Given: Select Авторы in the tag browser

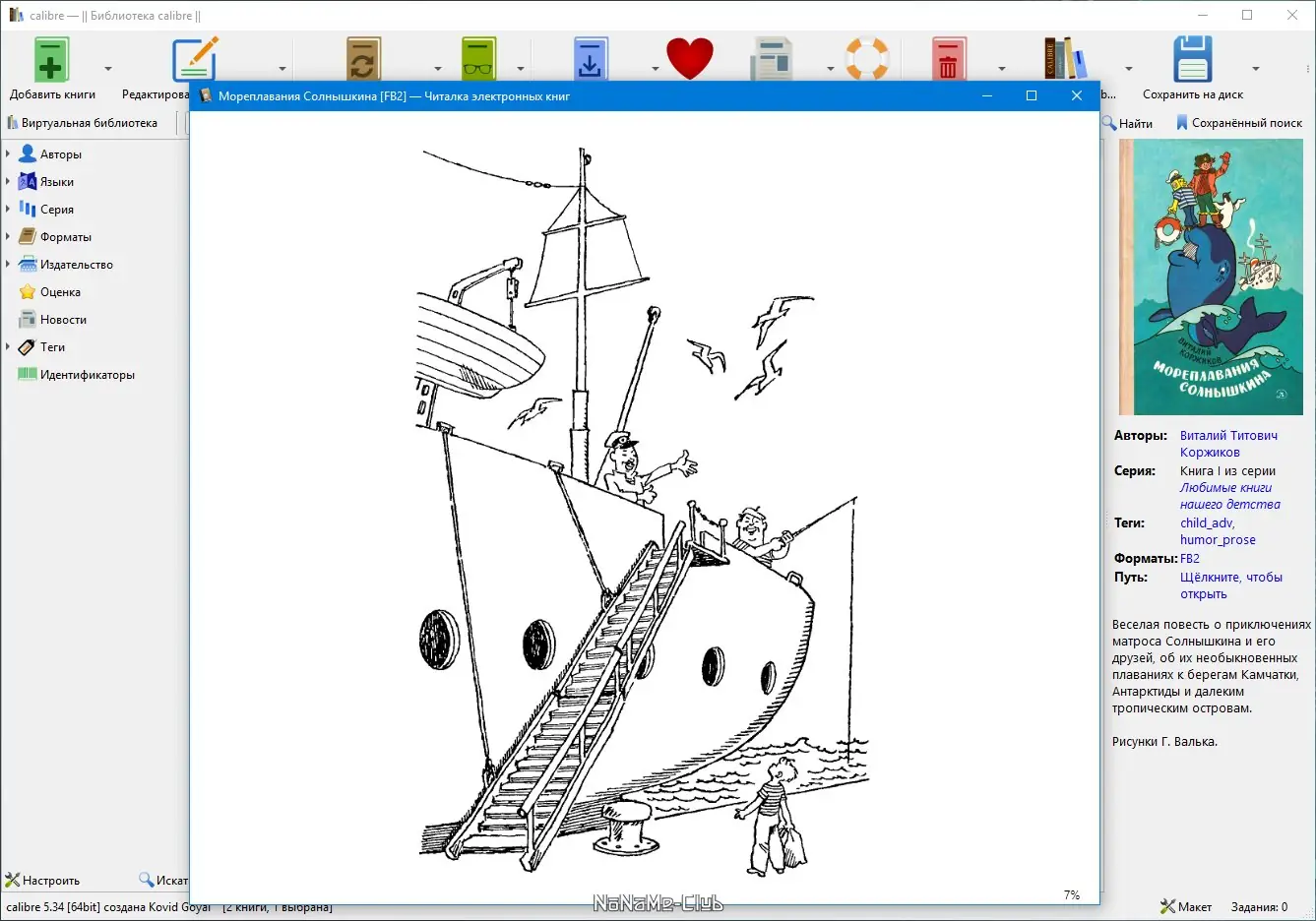Looking at the screenshot, I should coord(61,154).
